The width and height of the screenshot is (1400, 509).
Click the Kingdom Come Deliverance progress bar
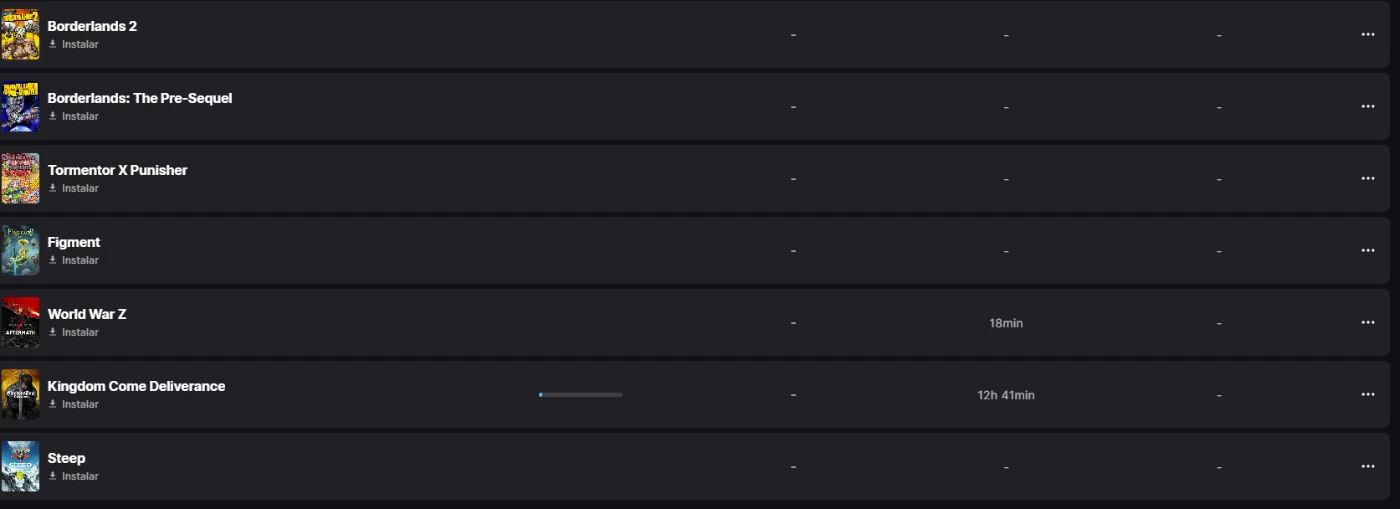point(580,395)
